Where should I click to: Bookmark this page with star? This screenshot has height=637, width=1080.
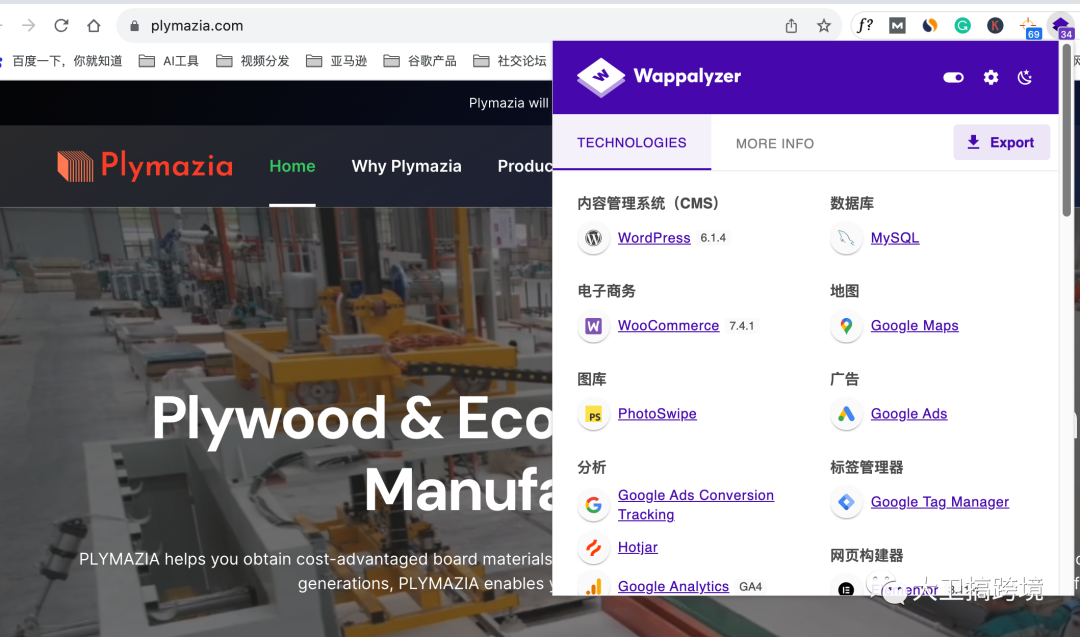point(824,25)
